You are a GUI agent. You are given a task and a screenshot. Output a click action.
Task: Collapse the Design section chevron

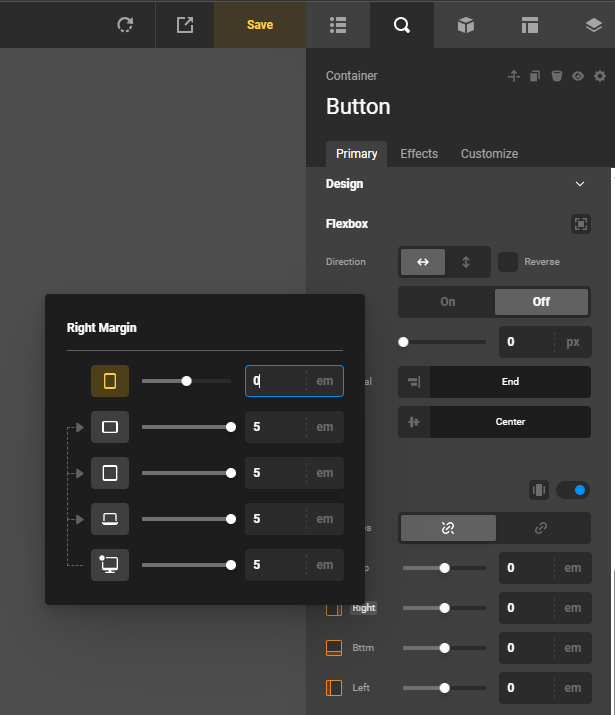[x=580, y=184]
